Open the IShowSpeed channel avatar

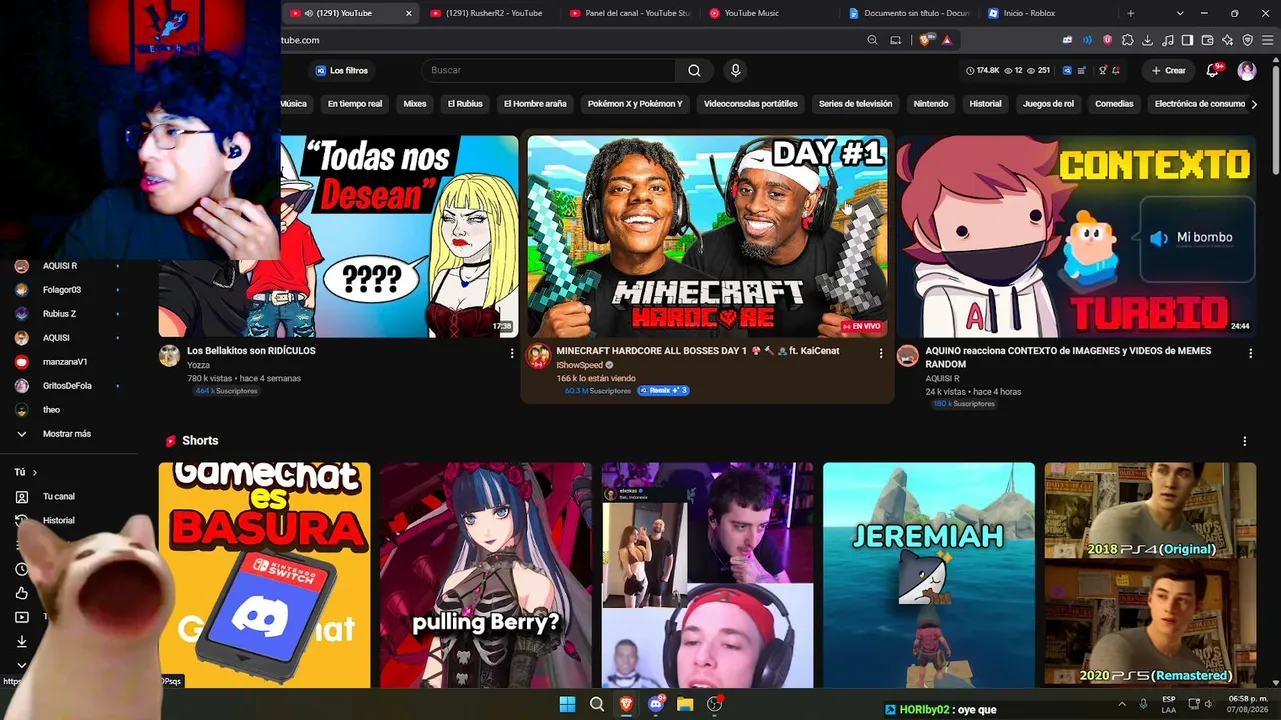538,356
